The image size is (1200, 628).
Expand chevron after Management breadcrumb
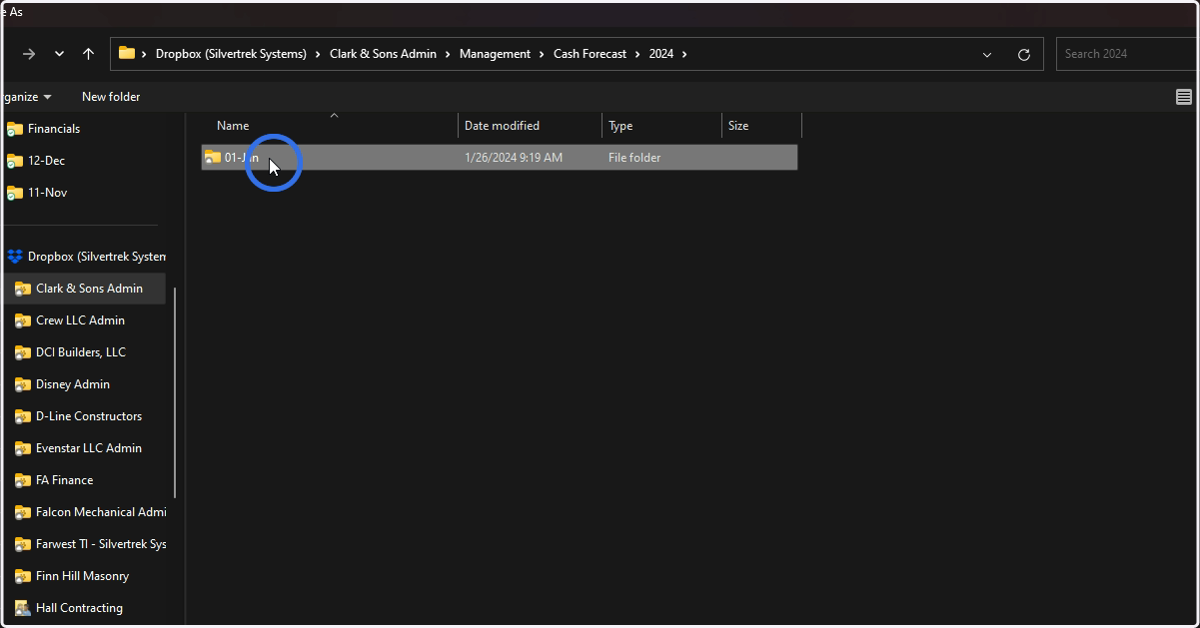(x=542, y=54)
